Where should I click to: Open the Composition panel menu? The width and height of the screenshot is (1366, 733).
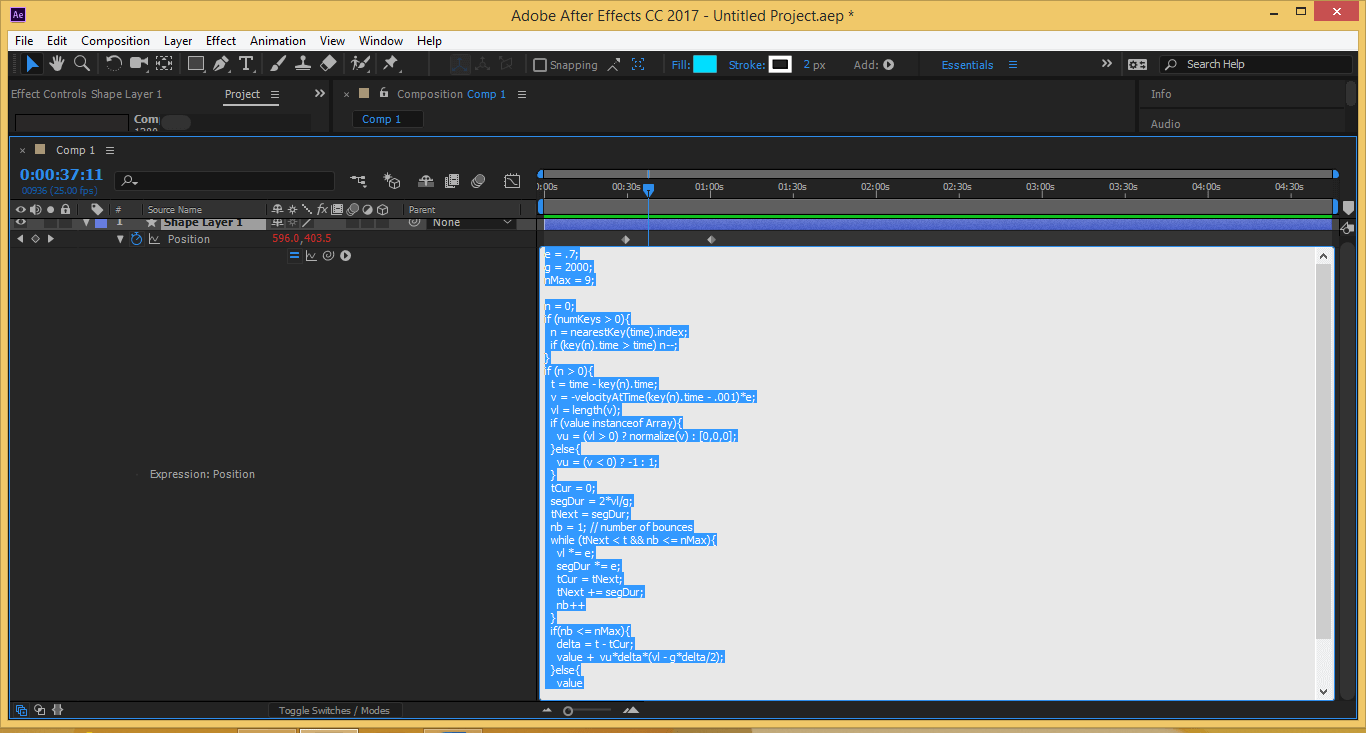click(521, 94)
